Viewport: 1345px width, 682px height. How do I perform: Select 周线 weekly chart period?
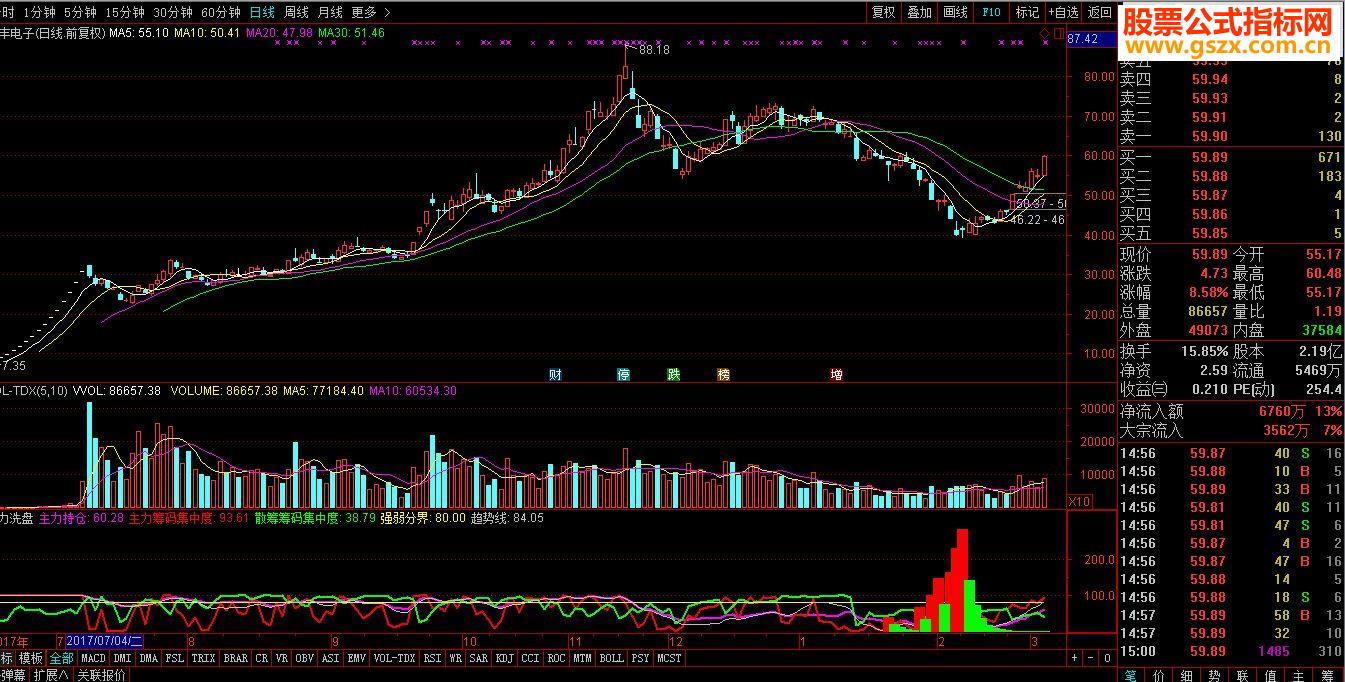point(296,12)
